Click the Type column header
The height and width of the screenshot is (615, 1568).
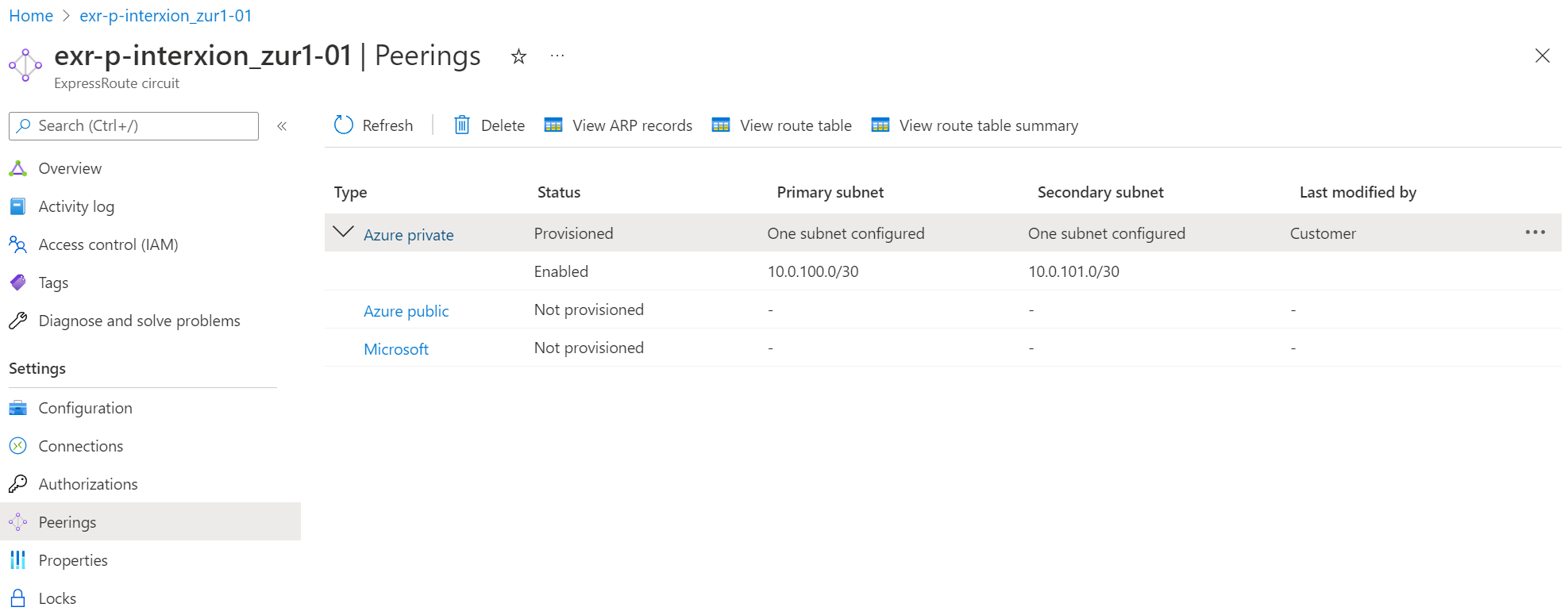350,192
